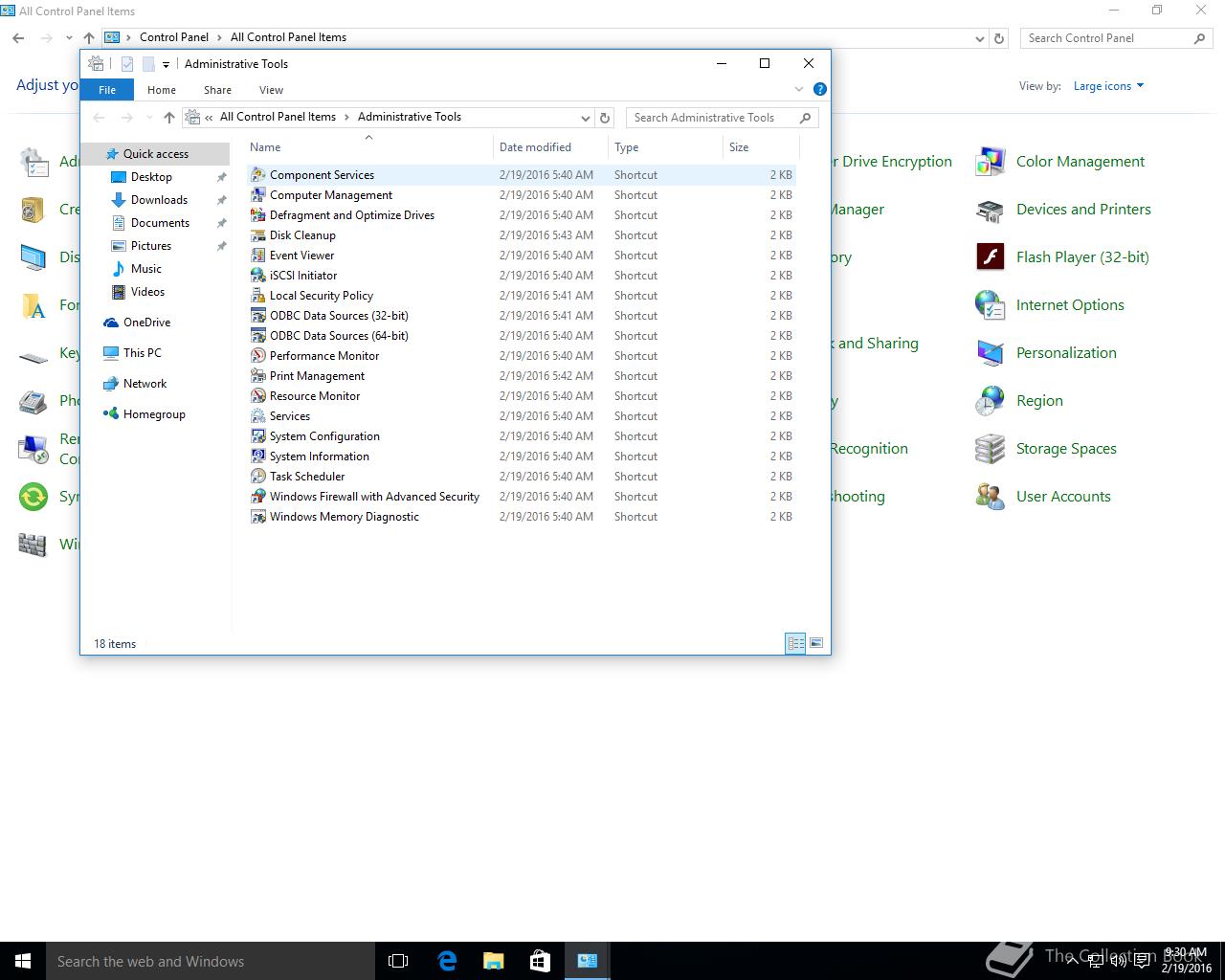Open the Event Viewer shortcut icon
The image size is (1225, 980).
tap(257, 256)
